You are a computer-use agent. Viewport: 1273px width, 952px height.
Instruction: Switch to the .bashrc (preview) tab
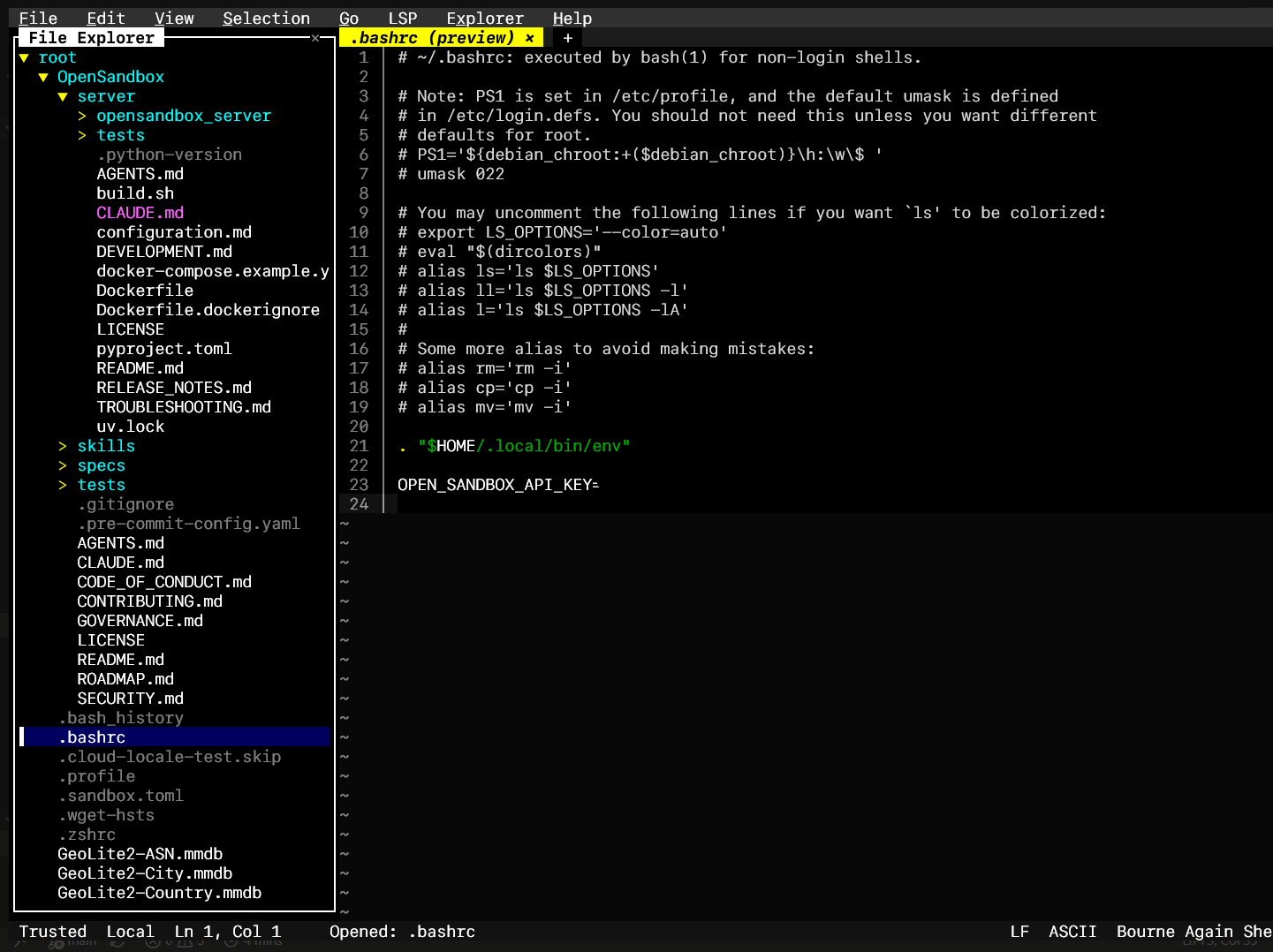coord(431,38)
